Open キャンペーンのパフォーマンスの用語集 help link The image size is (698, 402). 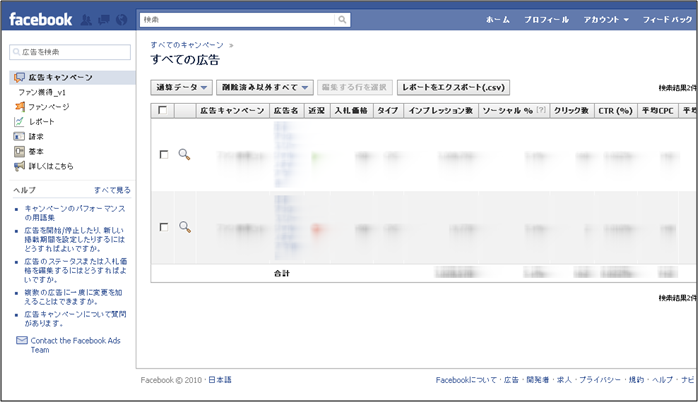[x=75, y=213]
